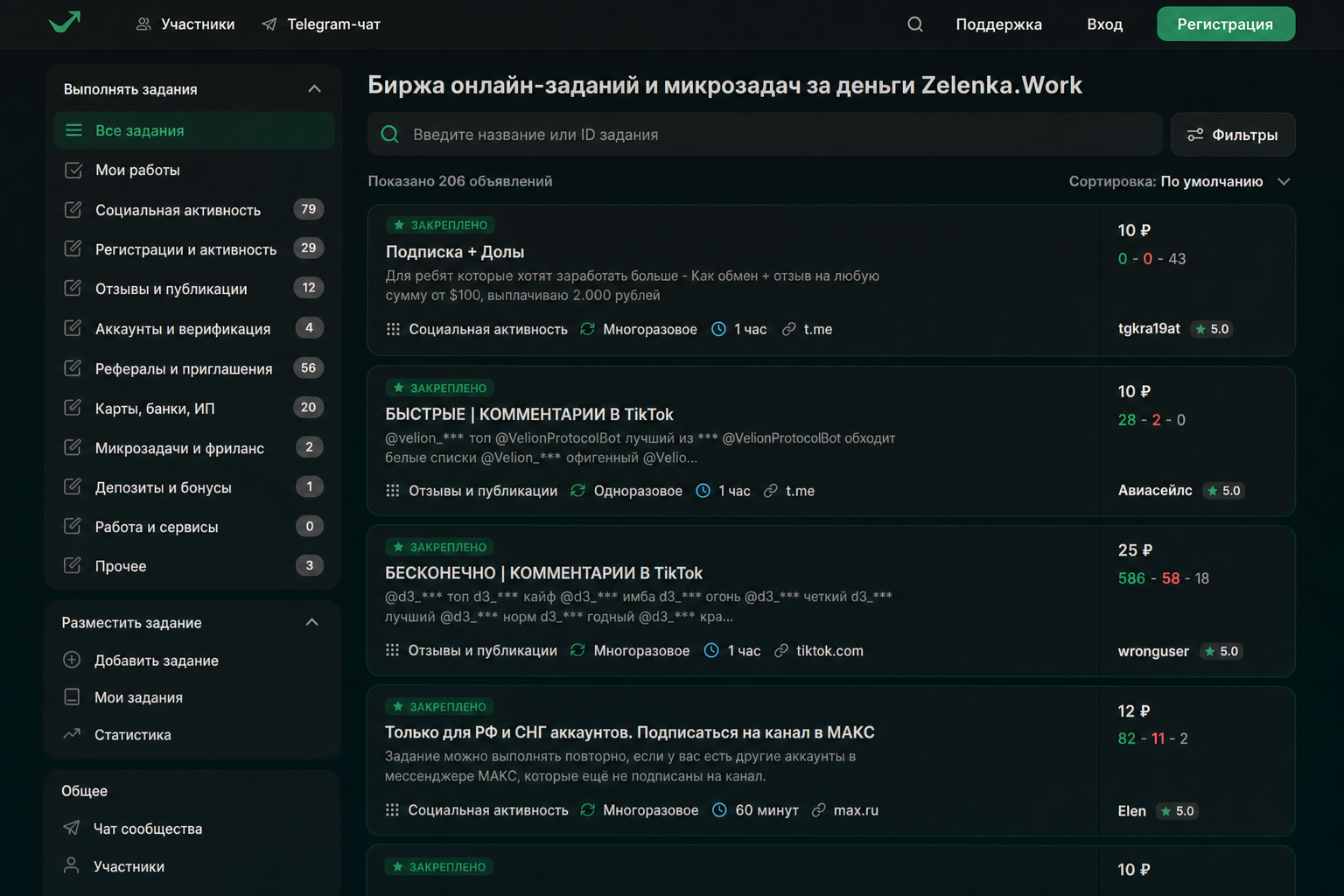
Task: Open the Фильтры button
Action: tap(1233, 135)
